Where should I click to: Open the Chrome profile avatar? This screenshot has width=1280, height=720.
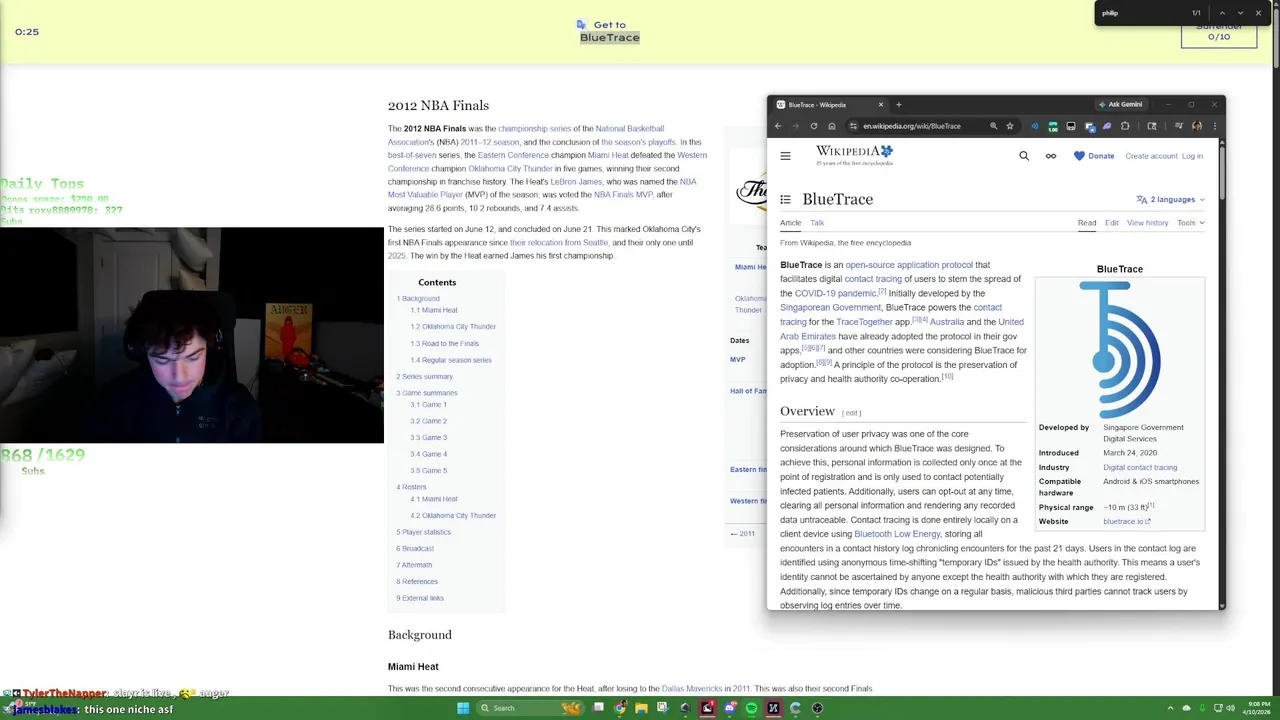[x=1197, y=126]
